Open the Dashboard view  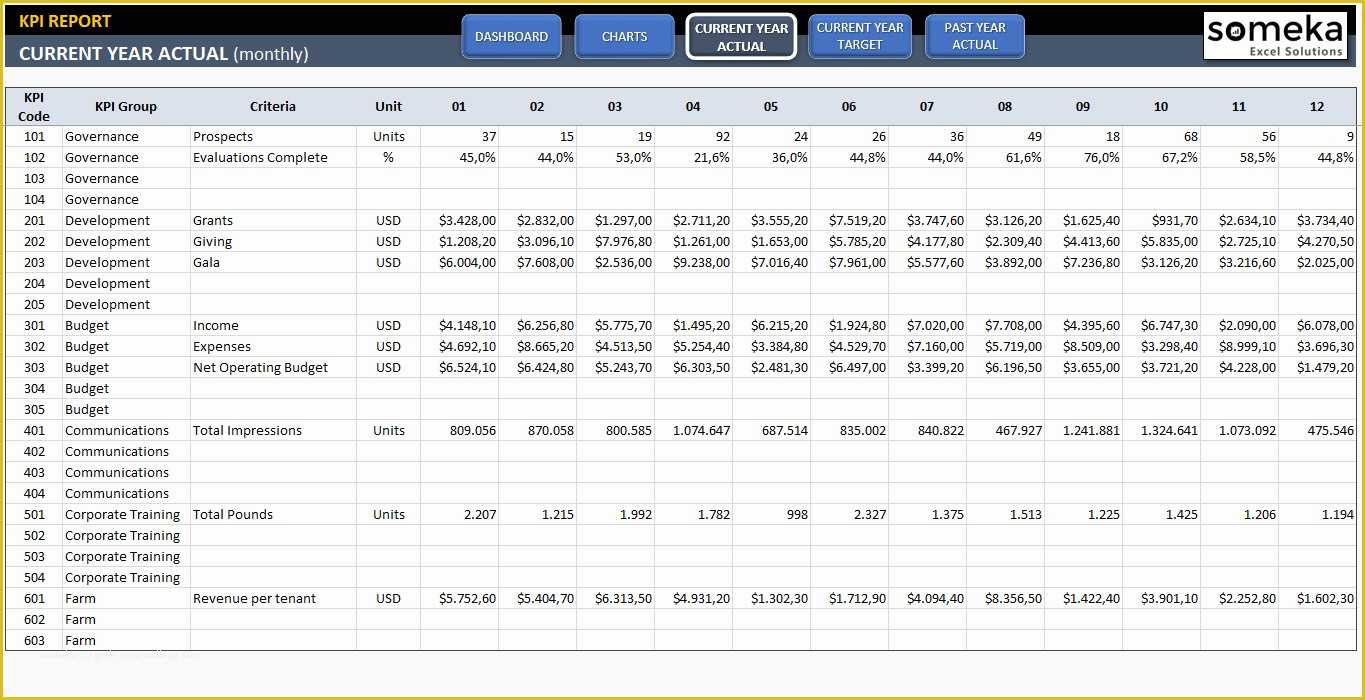tap(511, 37)
